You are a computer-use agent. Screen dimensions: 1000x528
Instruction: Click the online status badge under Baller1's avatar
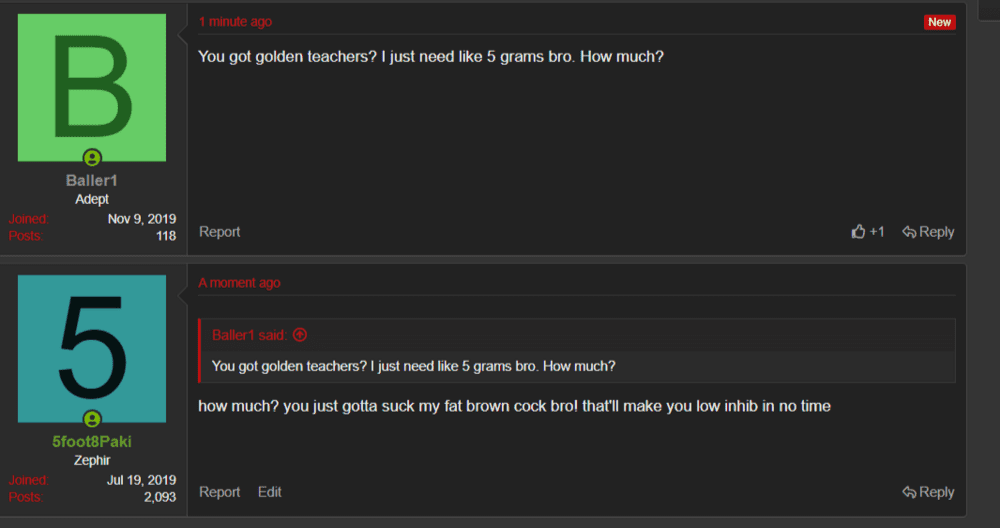coord(92,158)
